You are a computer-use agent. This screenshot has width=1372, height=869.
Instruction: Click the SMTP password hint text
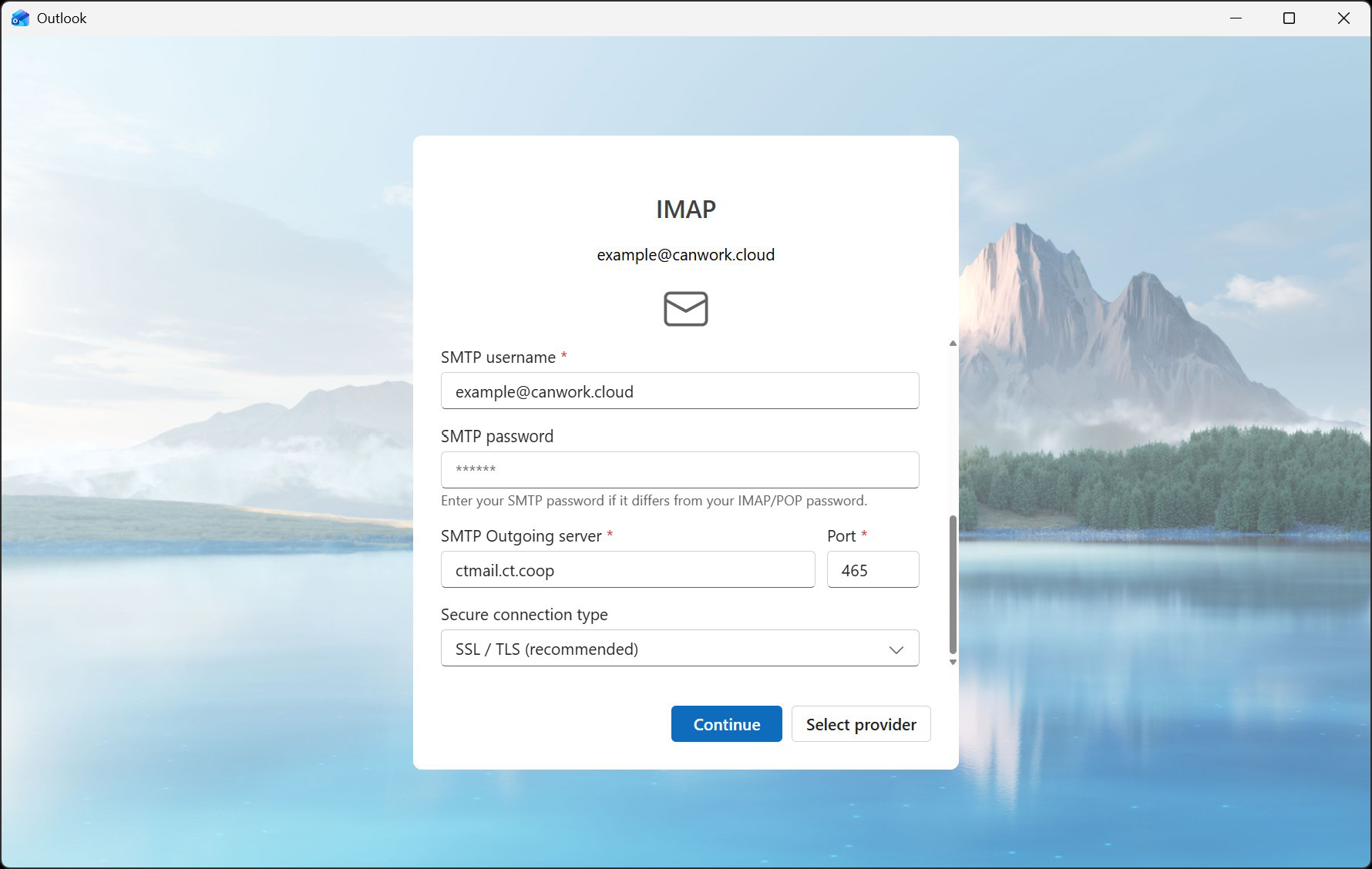tap(654, 501)
